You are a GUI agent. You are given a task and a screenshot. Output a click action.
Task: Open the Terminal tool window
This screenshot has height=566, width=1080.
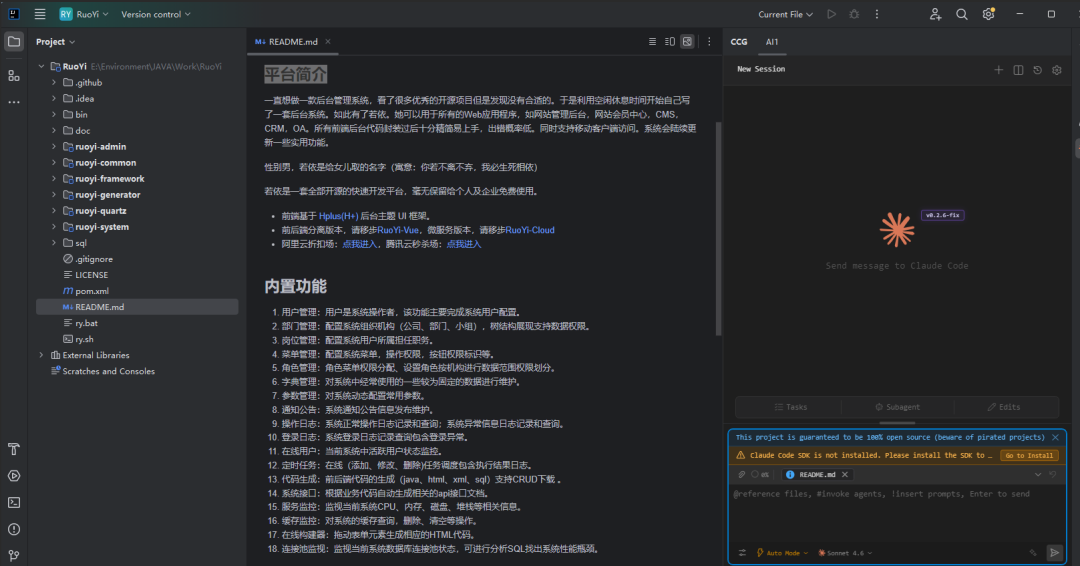click(14, 503)
